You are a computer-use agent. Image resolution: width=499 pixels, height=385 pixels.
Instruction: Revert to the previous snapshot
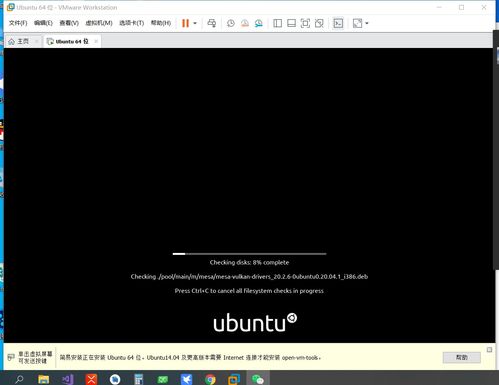(245, 23)
